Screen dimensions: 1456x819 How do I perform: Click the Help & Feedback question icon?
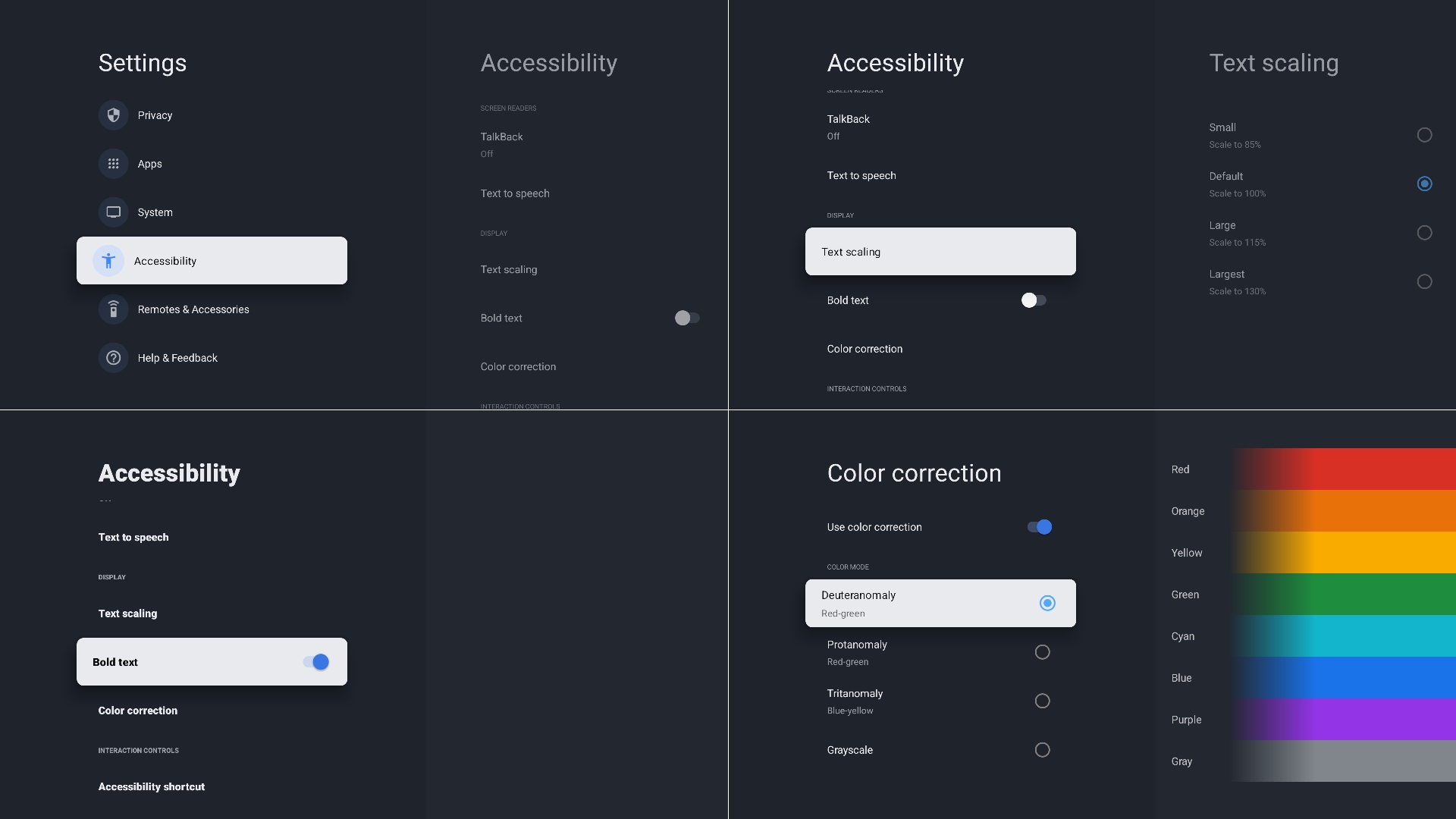[113, 358]
